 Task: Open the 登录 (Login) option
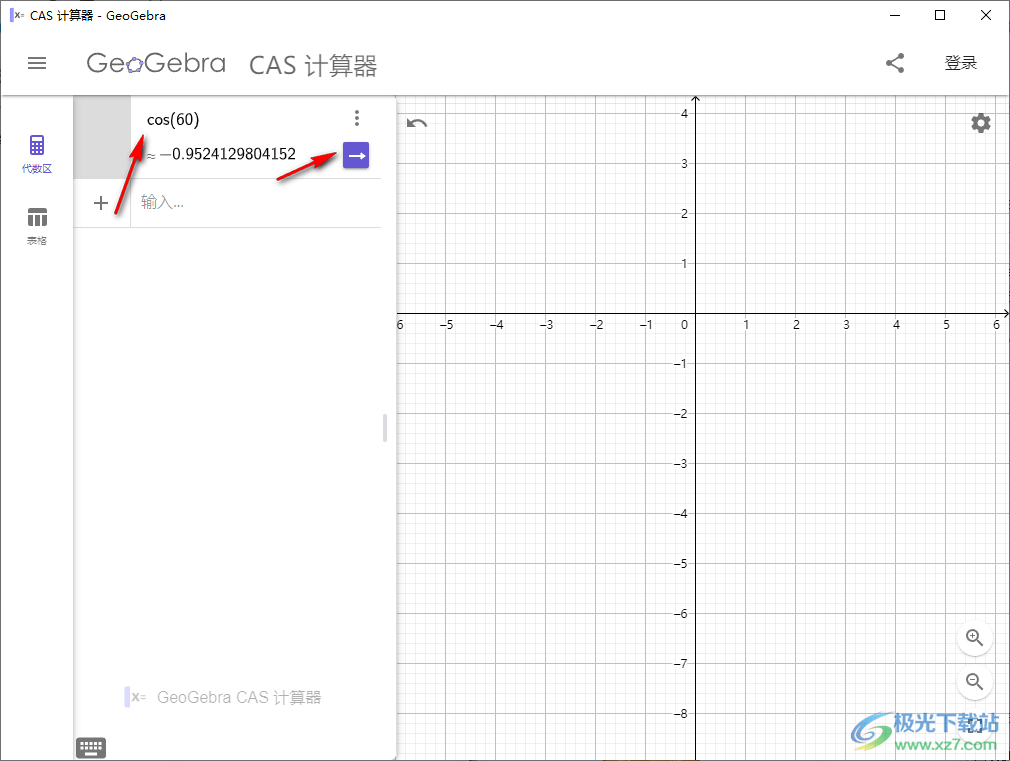click(x=961, y=62)
